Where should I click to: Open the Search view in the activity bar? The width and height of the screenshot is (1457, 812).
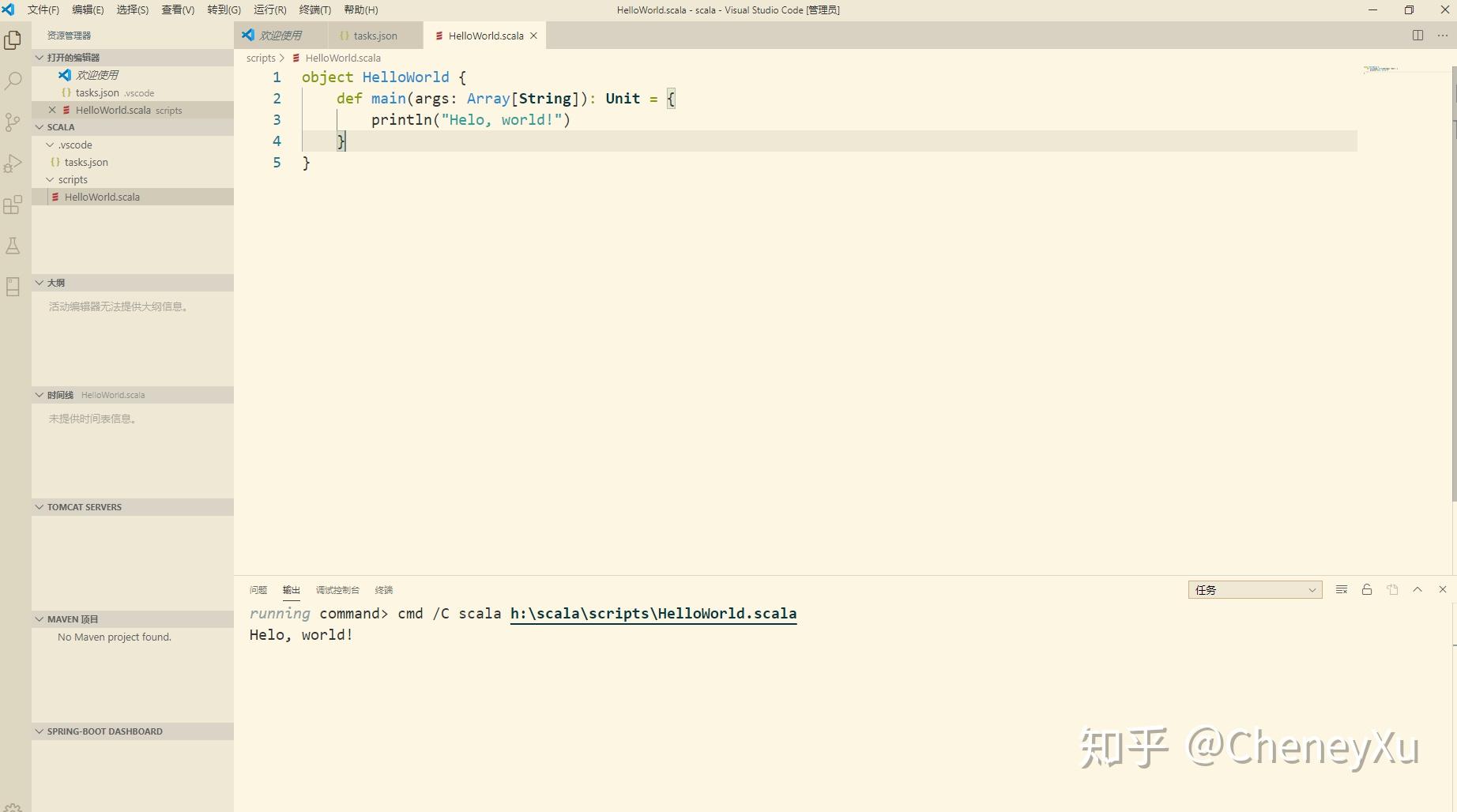(x=13, y=81)
